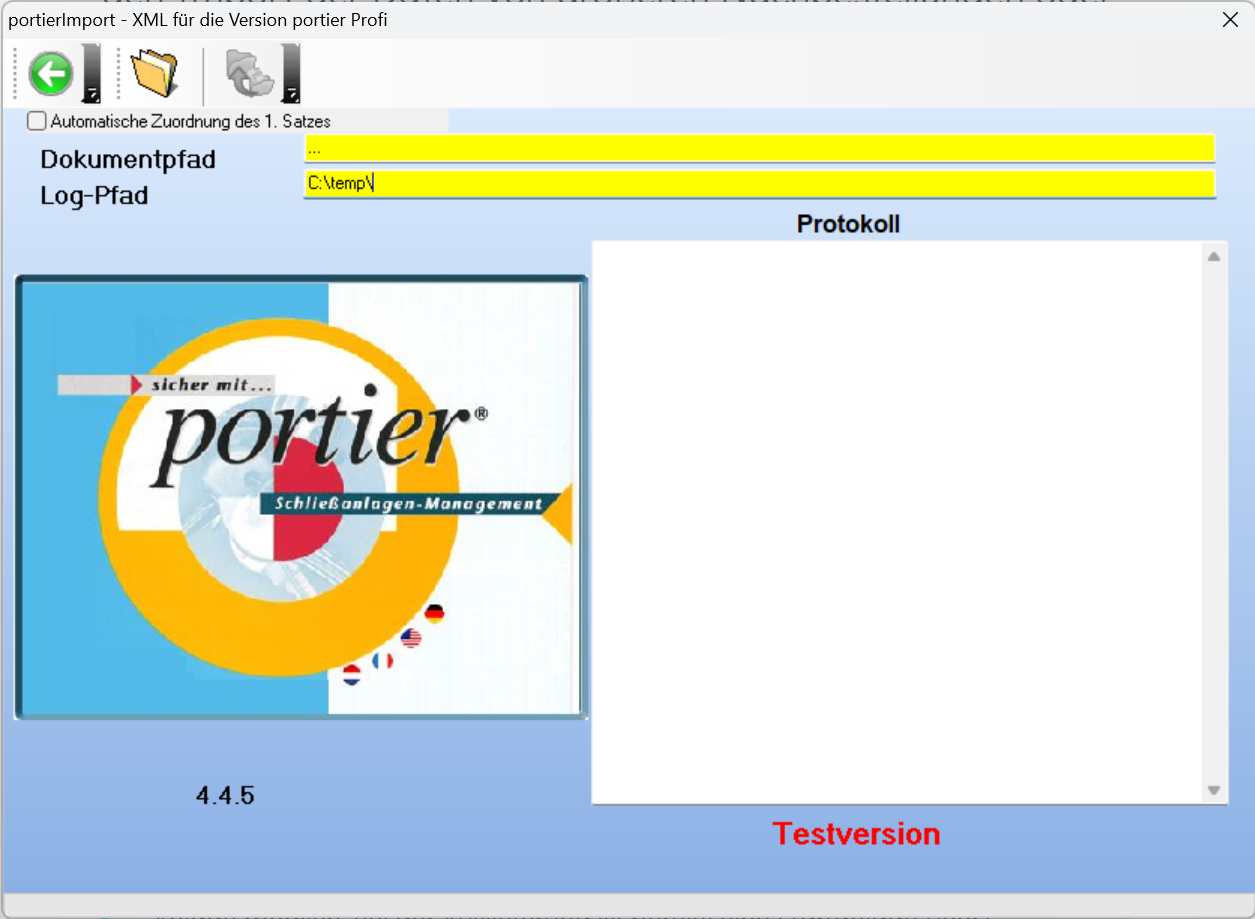Image resolution: width=1255 pixels, height=919 pixels.
Task: Click the version number 4.4.5
Action: (226, 795)
